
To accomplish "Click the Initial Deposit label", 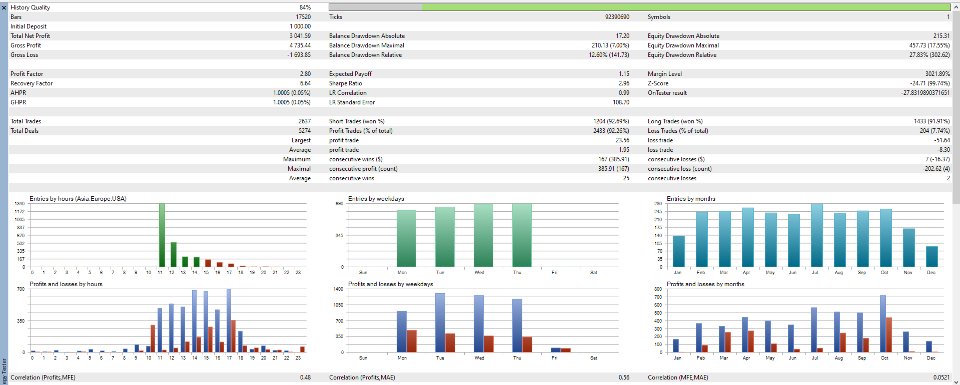I will pos(29,27).
